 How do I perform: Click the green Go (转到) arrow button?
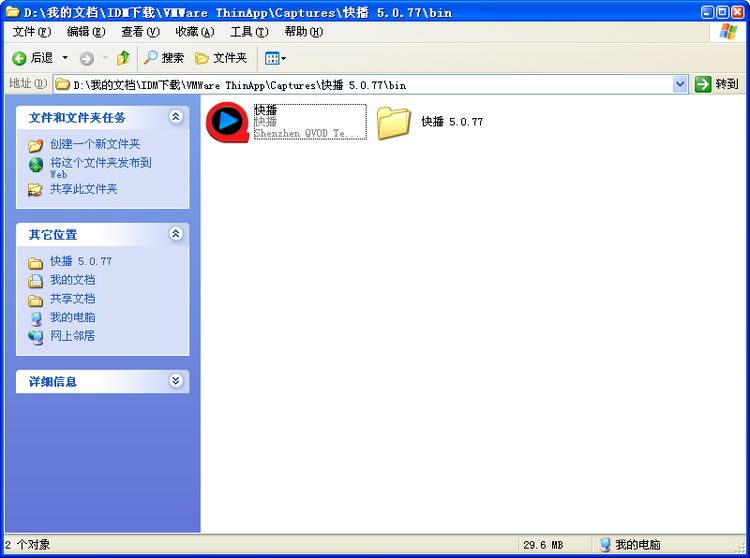click(x=704, y=84)
